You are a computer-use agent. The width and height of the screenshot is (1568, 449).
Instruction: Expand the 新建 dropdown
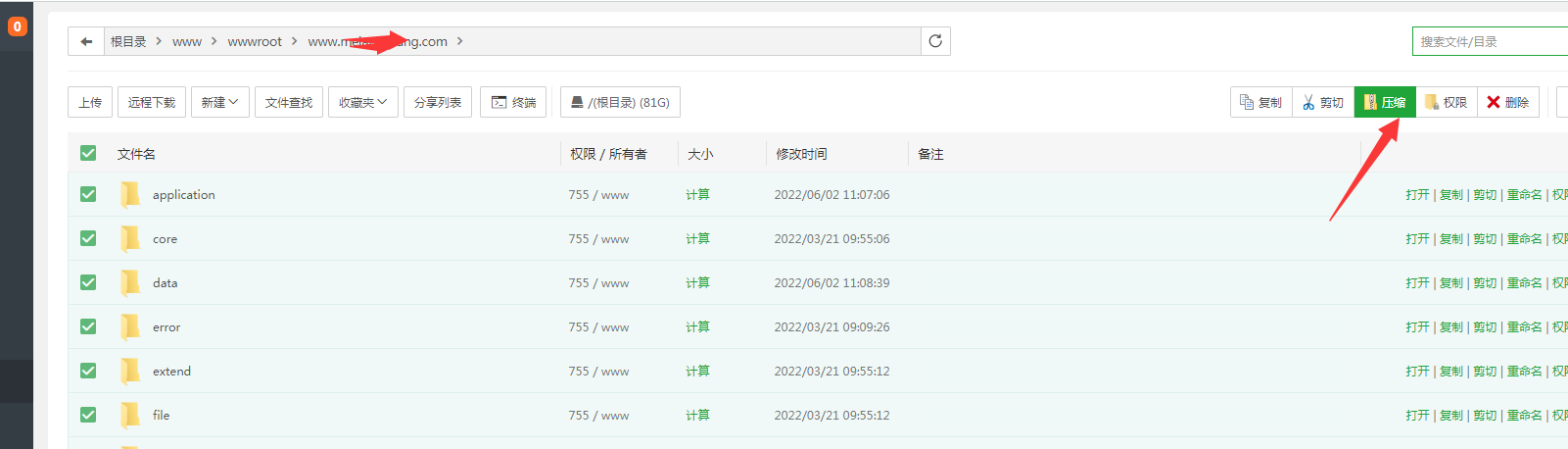[219, 102]
